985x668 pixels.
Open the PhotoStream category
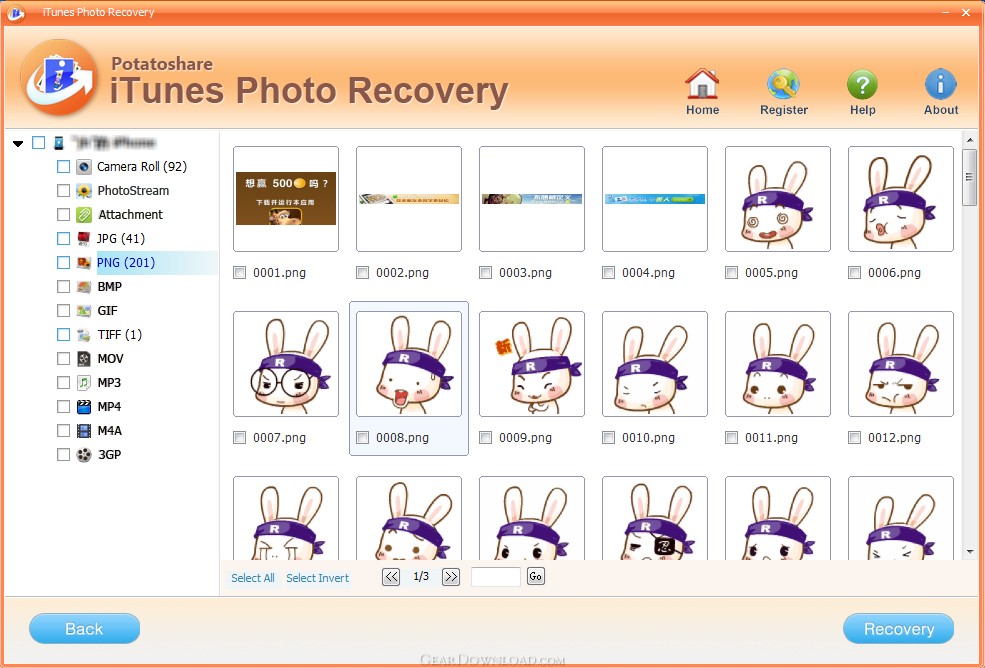point(133,190)
